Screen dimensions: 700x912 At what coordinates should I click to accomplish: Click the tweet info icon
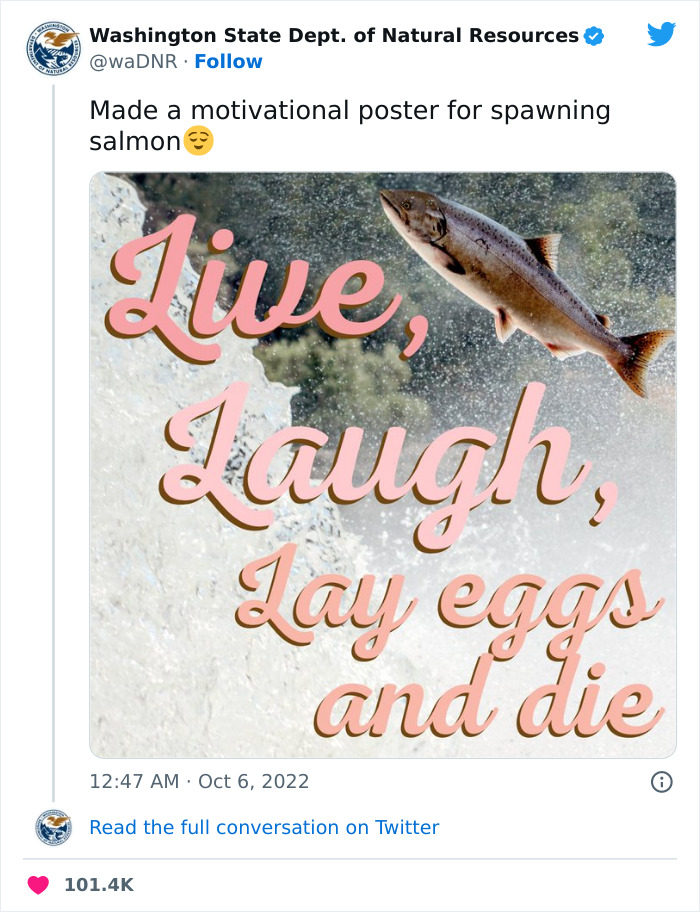tap(662, 782)
